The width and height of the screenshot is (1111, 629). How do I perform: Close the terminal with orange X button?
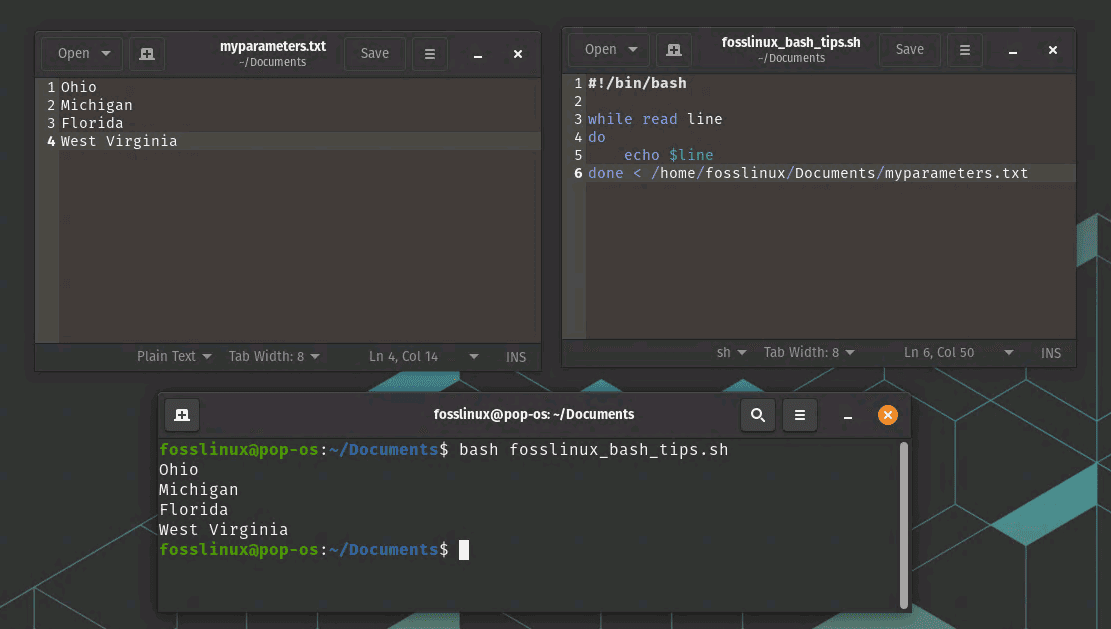[x=887, y=415]
